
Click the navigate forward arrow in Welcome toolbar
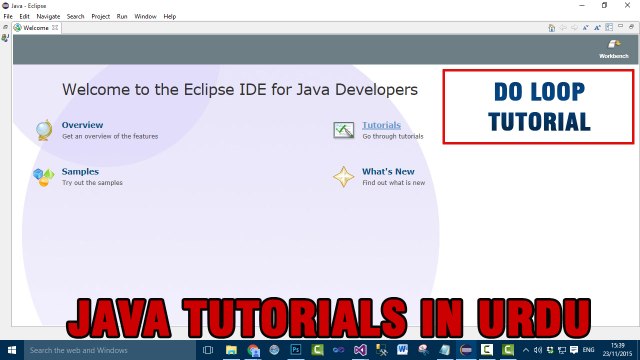574,27
